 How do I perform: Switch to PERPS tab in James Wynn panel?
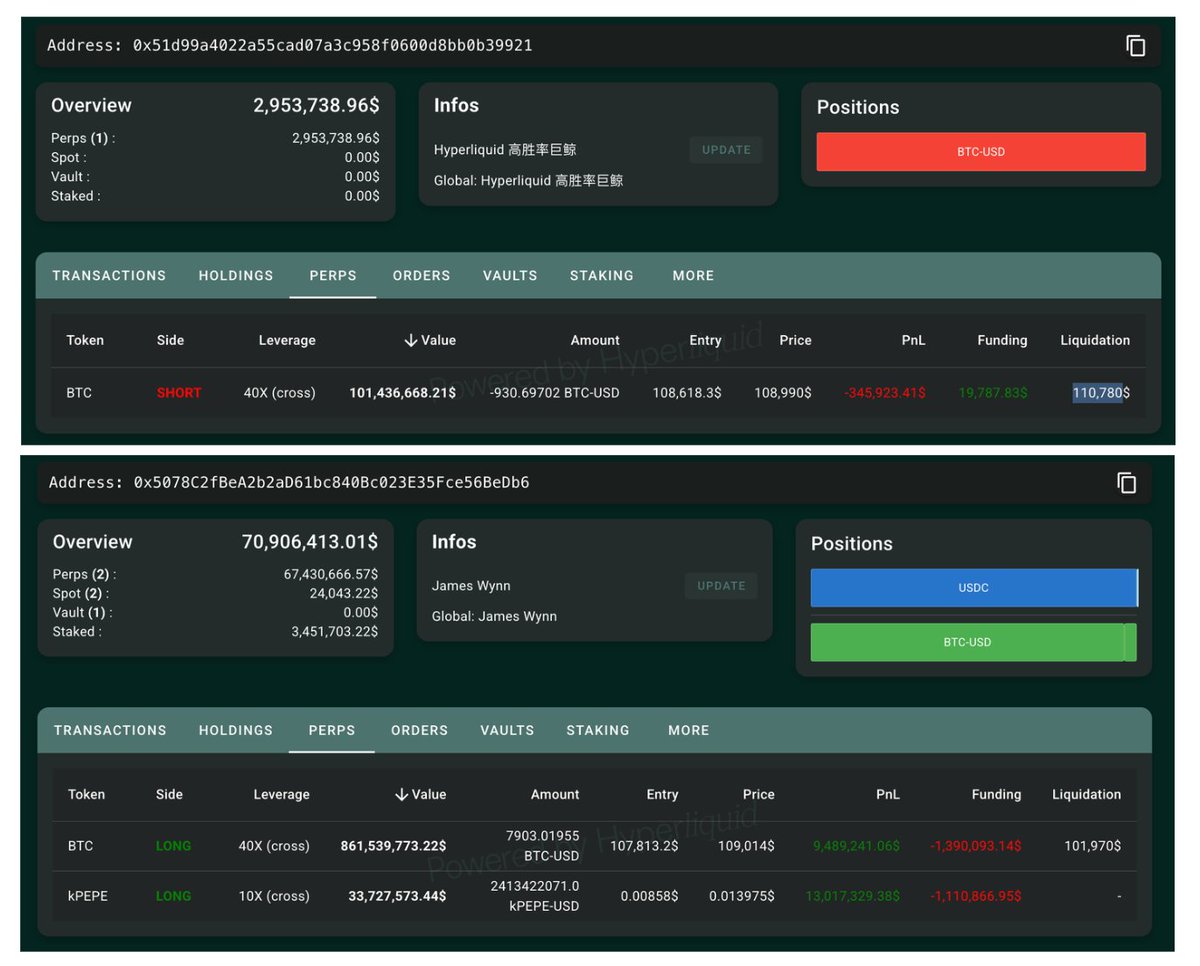click(x=332, y=730)
